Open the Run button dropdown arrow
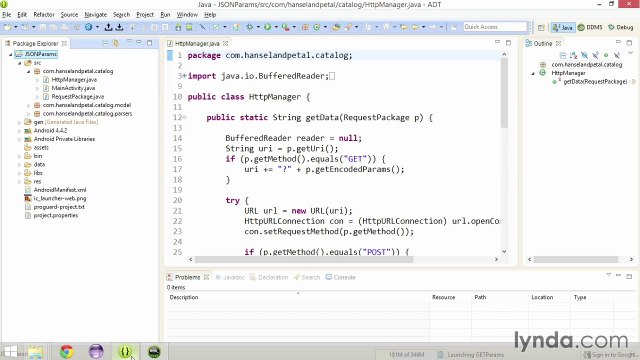Image resolution: width=640 pixels, height=360 pixels. tap(276, 27)
